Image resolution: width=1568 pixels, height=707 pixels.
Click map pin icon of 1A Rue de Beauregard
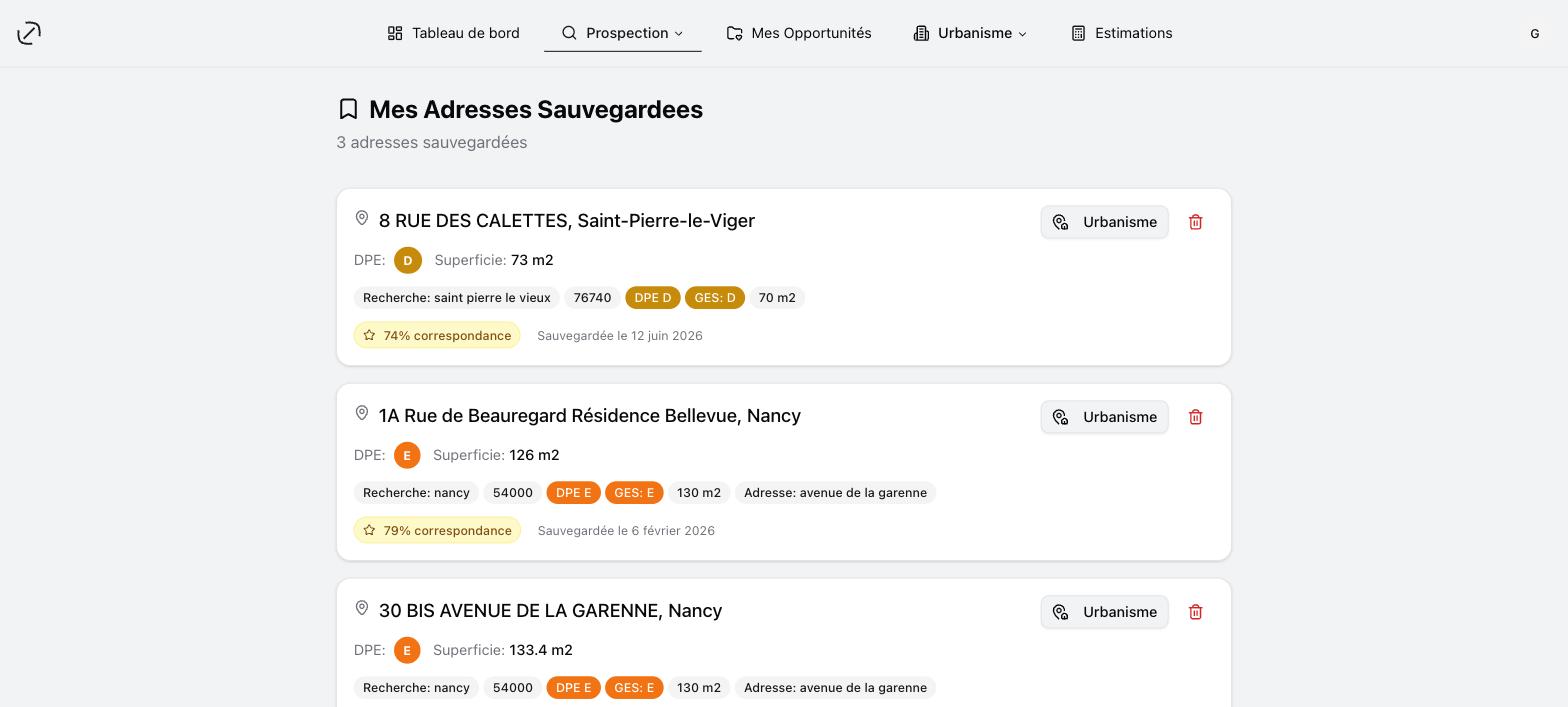362,413
